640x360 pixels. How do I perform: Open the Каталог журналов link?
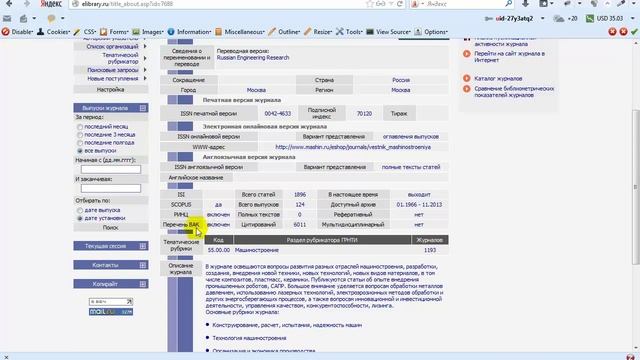click(x=498, y=78)
